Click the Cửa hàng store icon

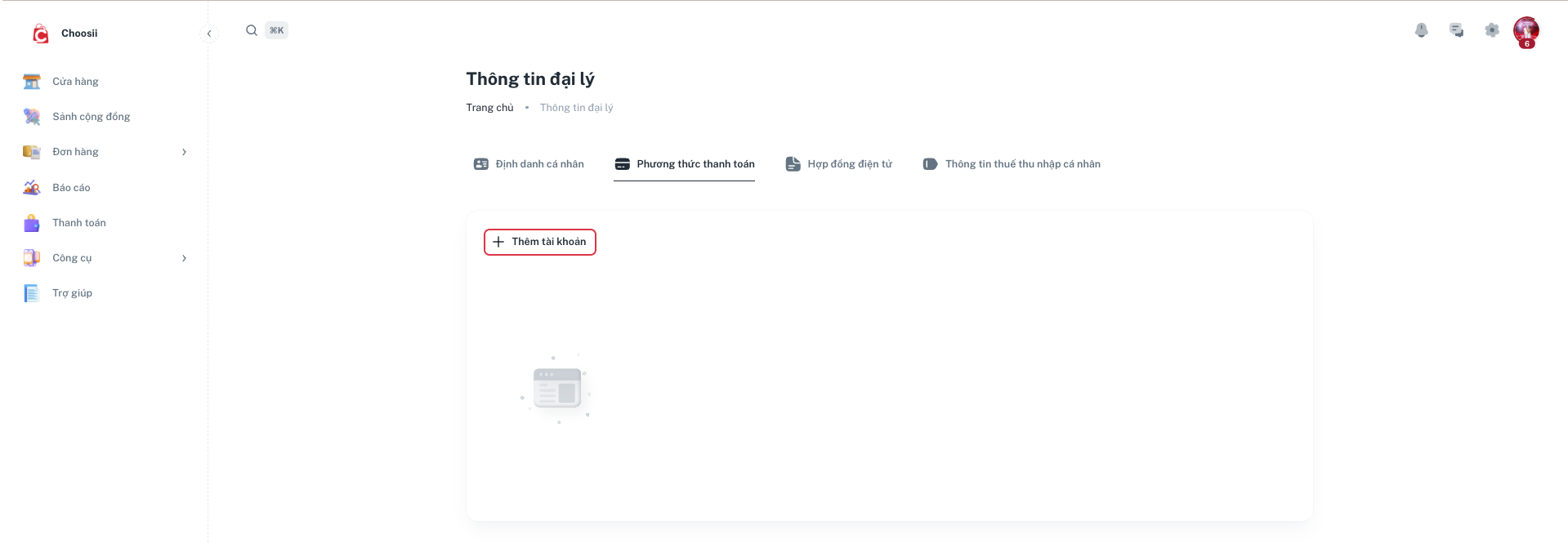coord(32,82)
